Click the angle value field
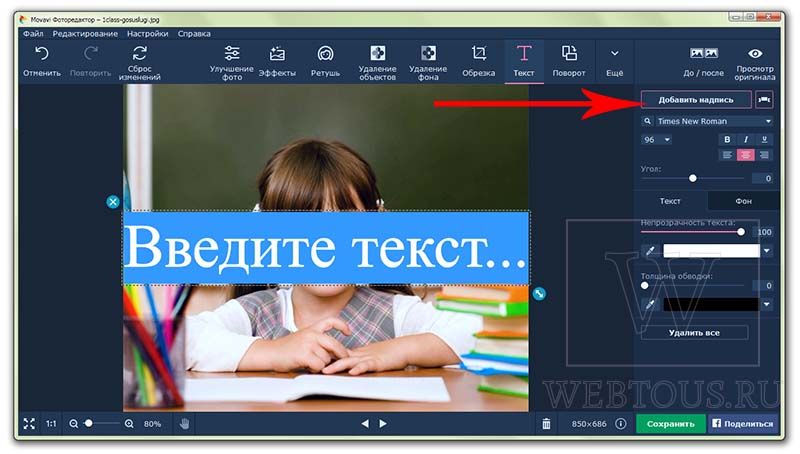The width and height of the screenshot is (800, 454). [x=762, y=178]
